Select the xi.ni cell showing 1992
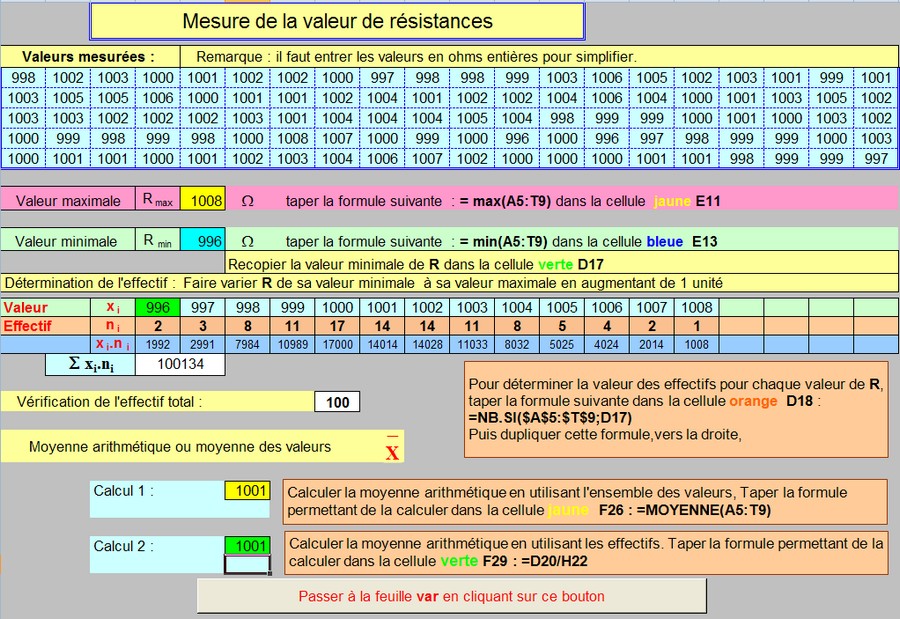Viewport: 900px width, 619px height. 158,344
